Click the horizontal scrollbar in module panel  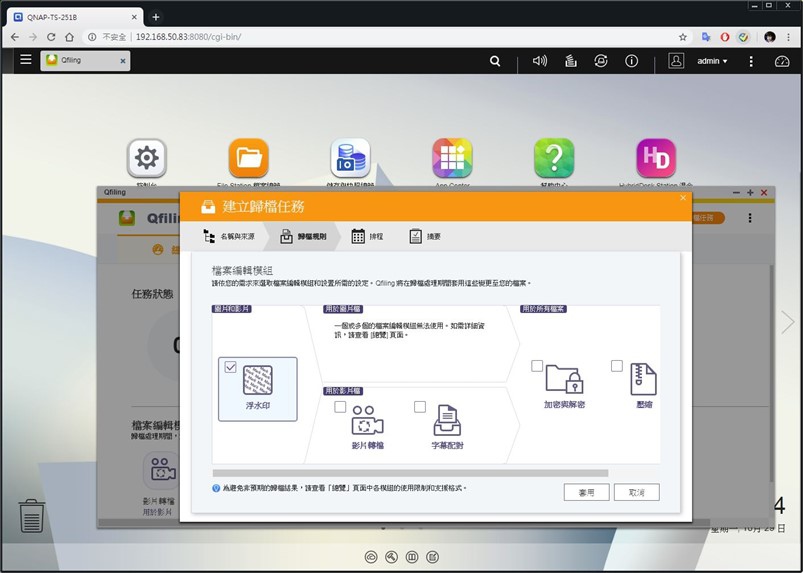410,473
